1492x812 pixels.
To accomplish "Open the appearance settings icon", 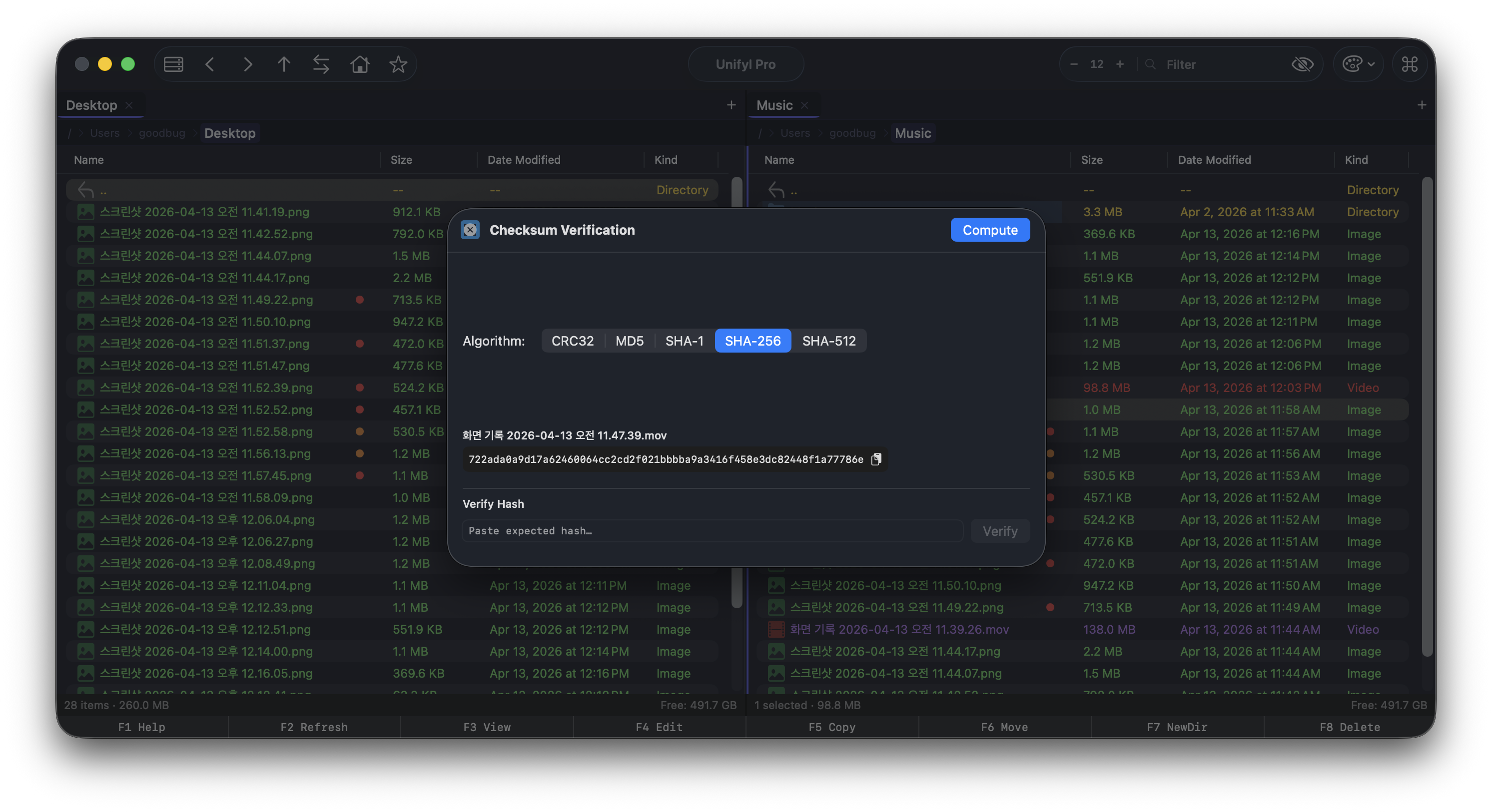I will (1354, 63).
